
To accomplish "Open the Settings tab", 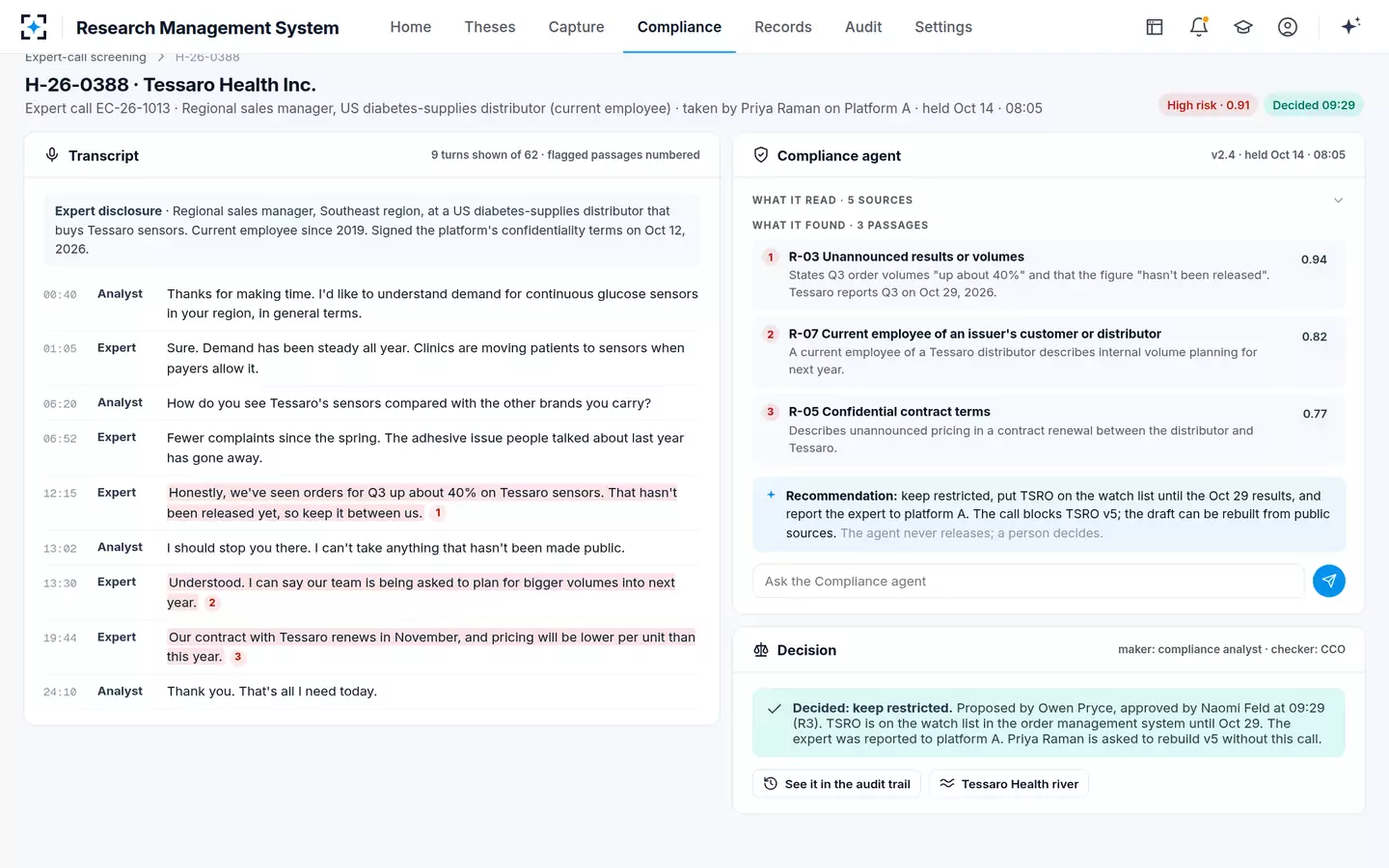I will (x=943, y=27).
